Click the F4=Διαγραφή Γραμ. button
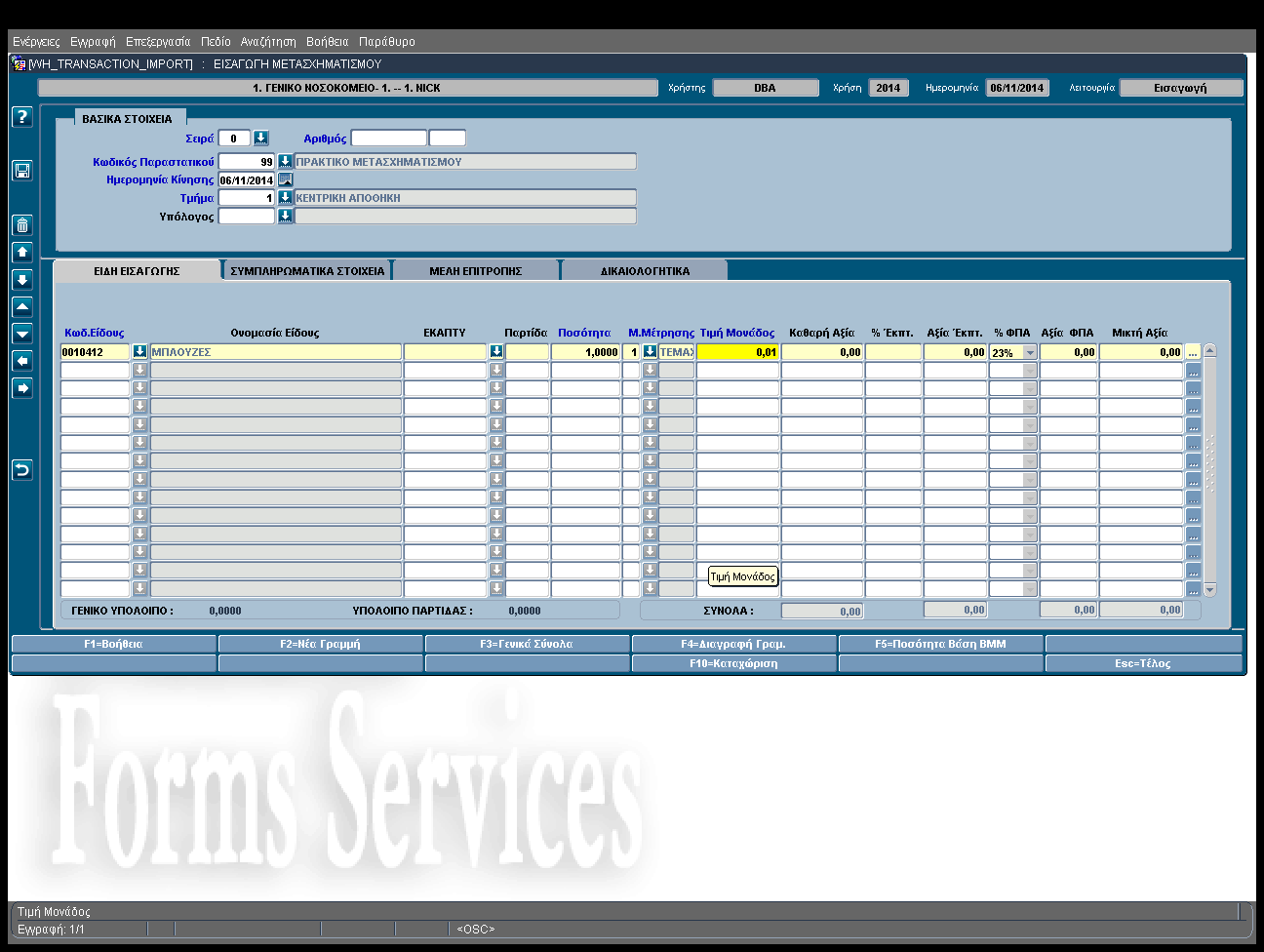Viewport: 1264px width, 952px height. click(733, 644)
